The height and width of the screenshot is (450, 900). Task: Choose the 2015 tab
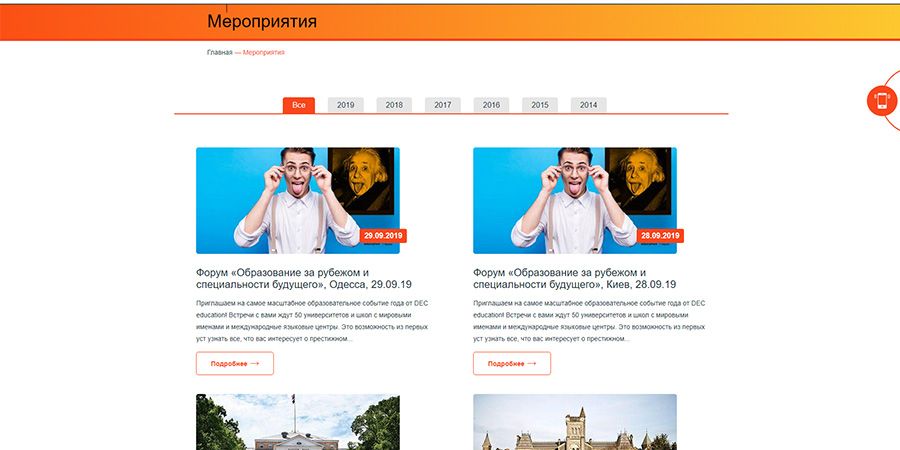(540, 105)
